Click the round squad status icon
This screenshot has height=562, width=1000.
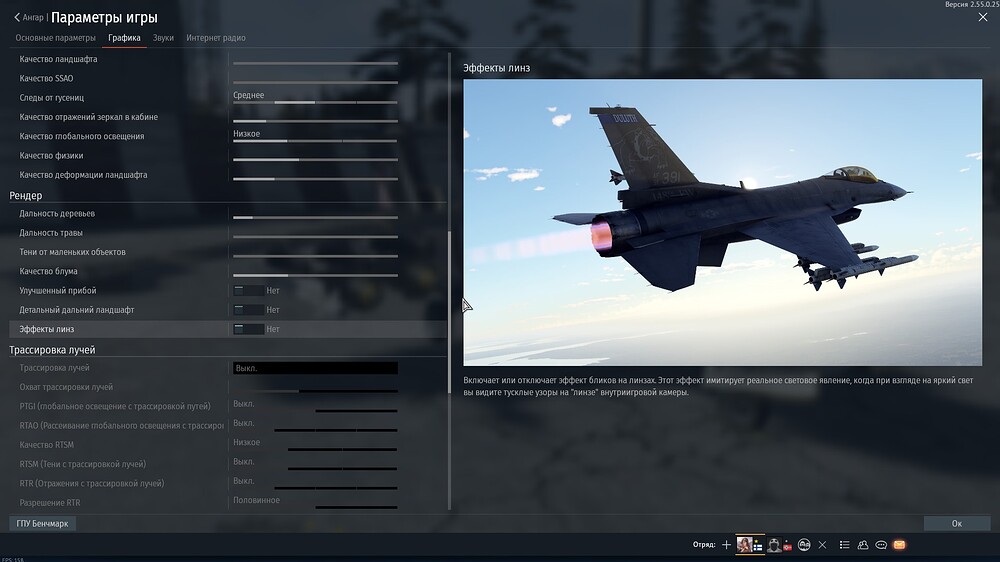[x=804, y=545]
